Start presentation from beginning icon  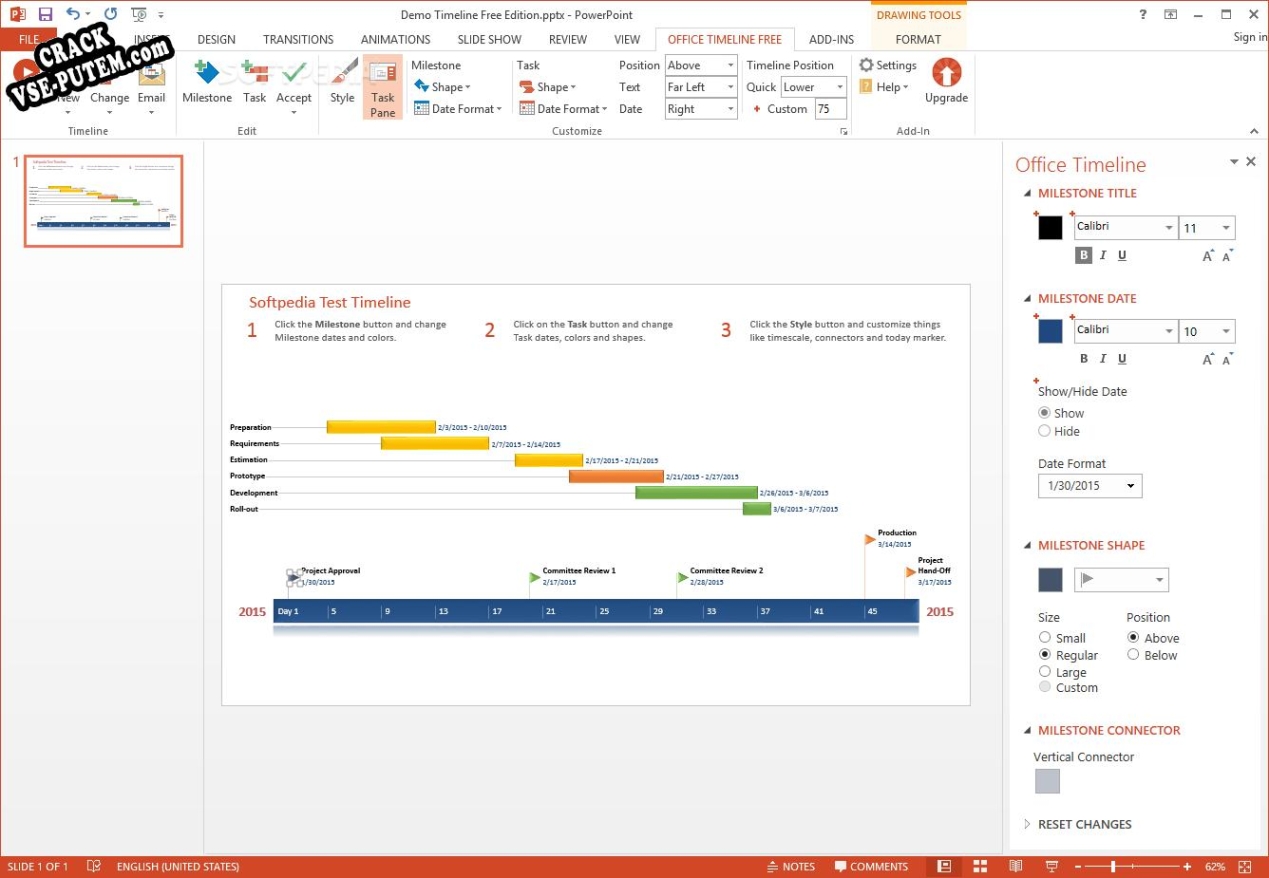(x=139, y=14)
